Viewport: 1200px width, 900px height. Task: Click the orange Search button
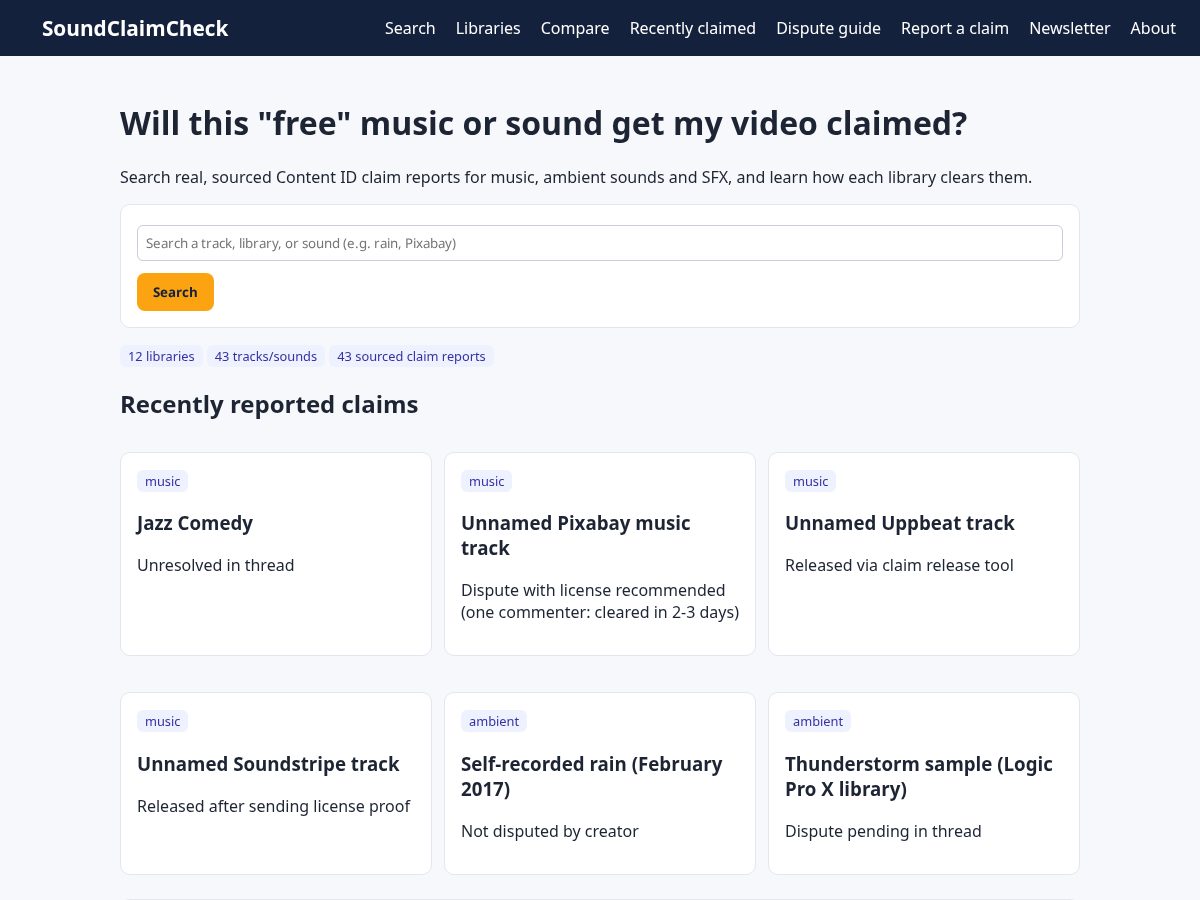click(x=175, y=292)
